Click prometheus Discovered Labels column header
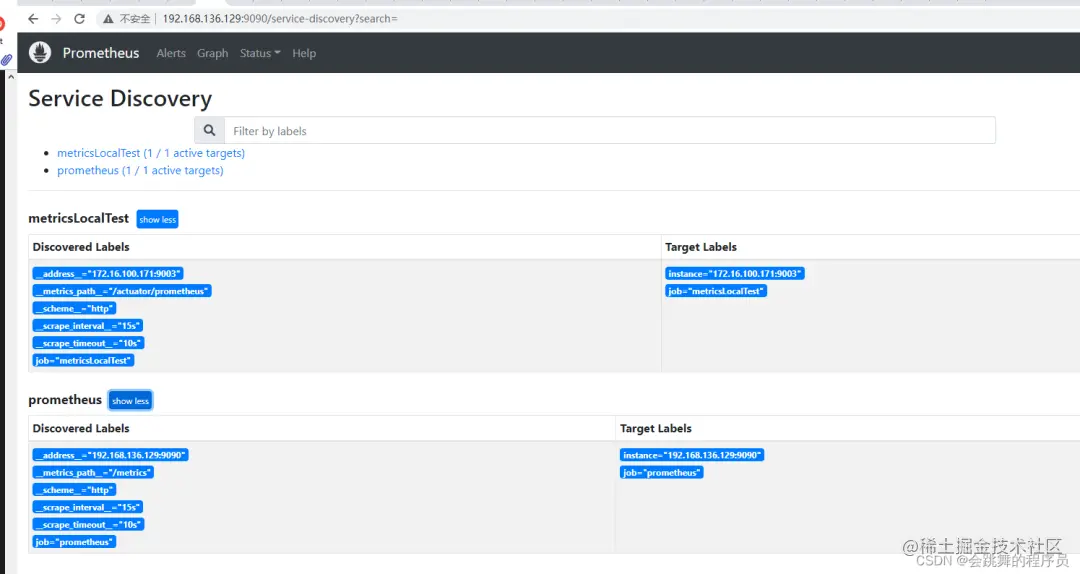The height and width of the screenshot is (574, 1080). [81, 428]
